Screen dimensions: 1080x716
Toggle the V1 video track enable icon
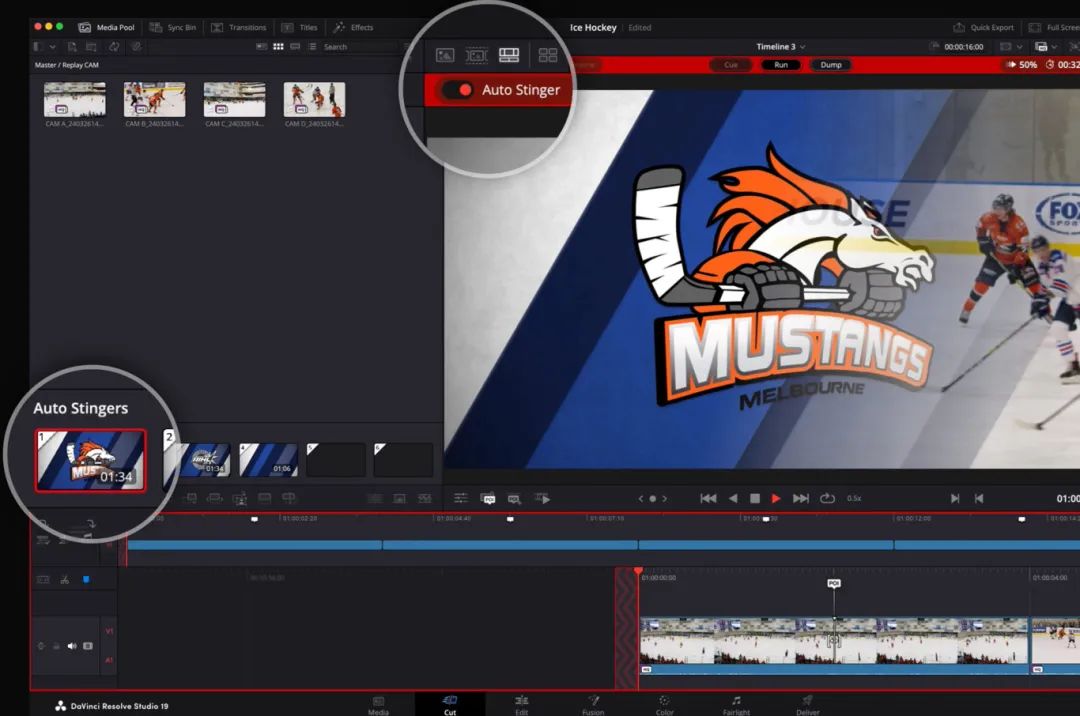point(87,646)
